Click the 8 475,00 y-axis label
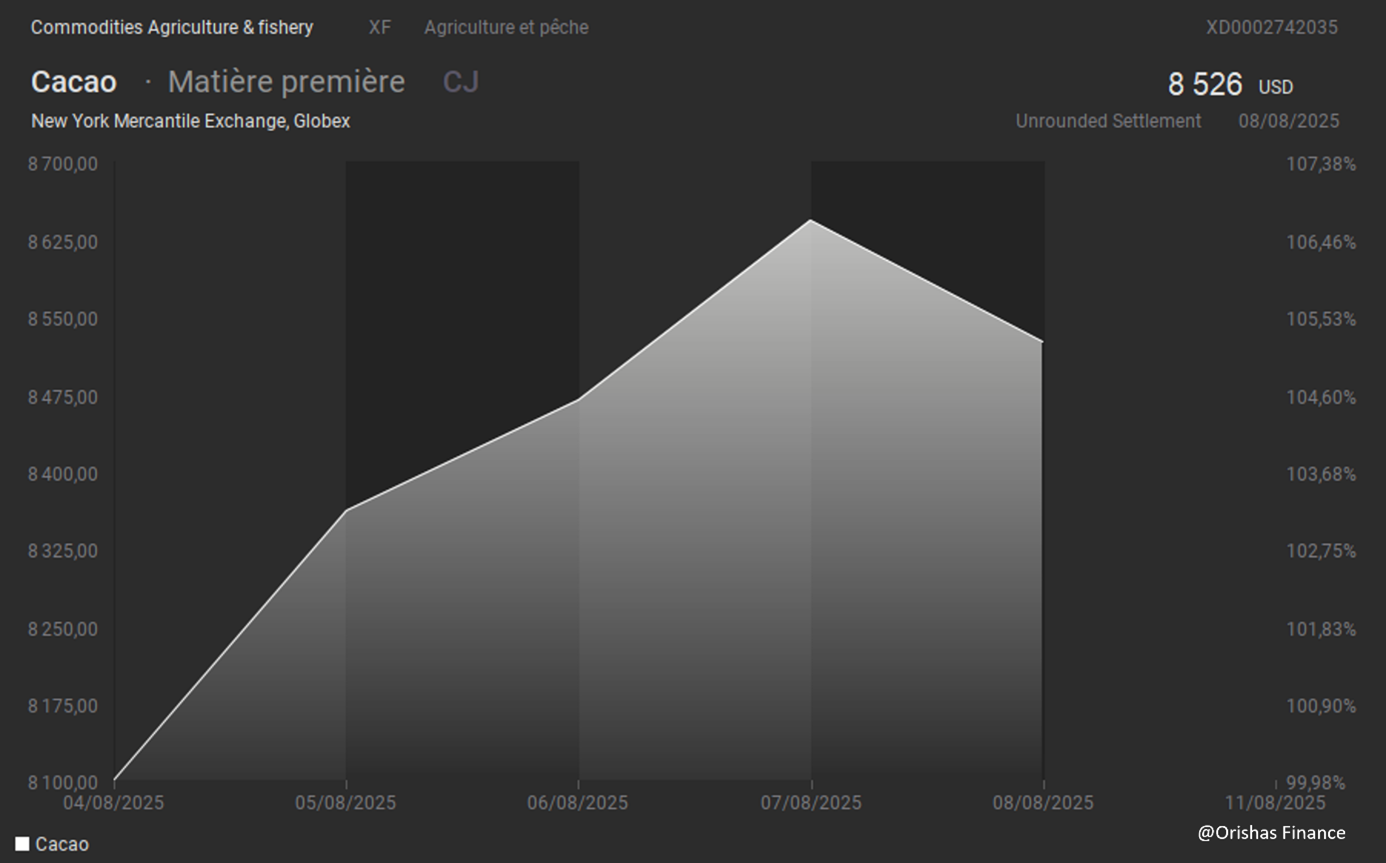This screenshot has height=863, width=1386. click(63, 397)
